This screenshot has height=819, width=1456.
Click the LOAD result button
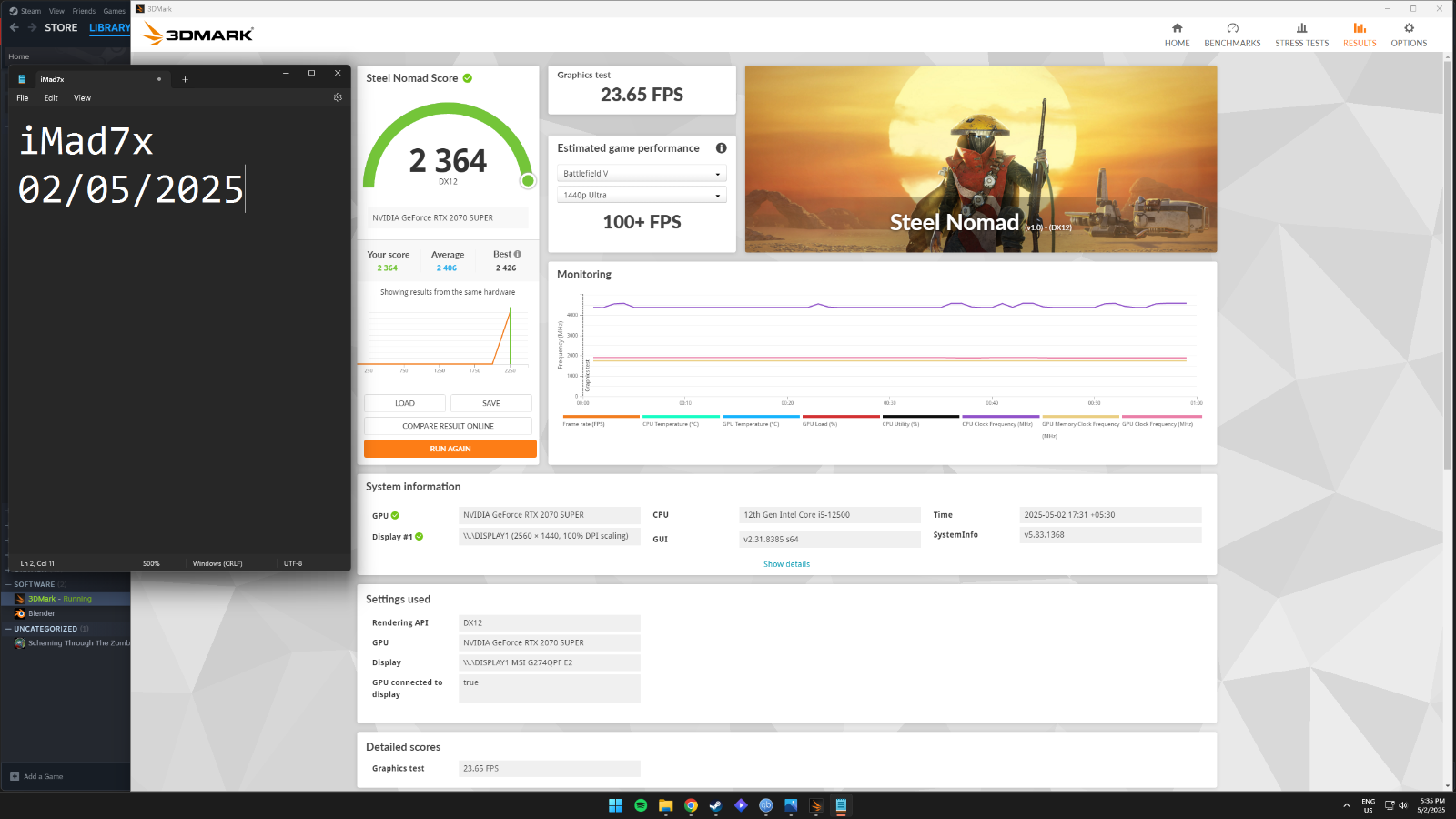tap(405, 403)
